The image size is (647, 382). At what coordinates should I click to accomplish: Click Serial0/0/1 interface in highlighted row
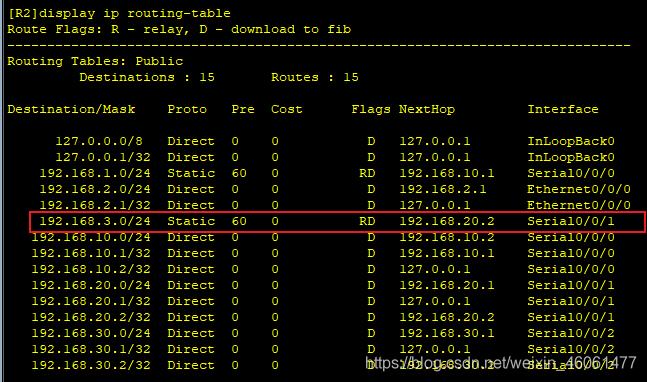[571, 222]
